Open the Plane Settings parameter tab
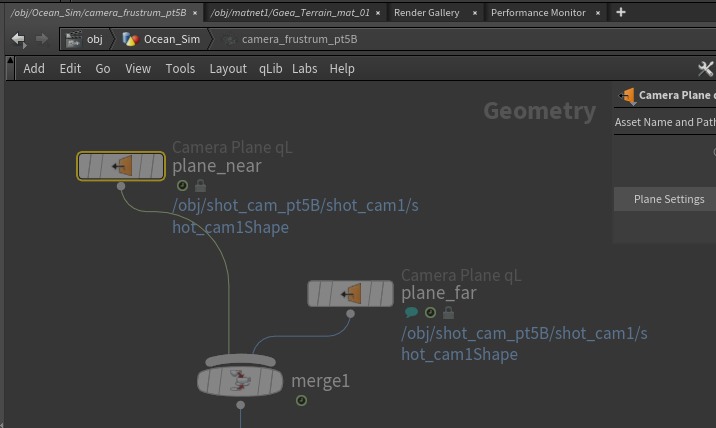716x428 pixels. (x=669, y=199)
